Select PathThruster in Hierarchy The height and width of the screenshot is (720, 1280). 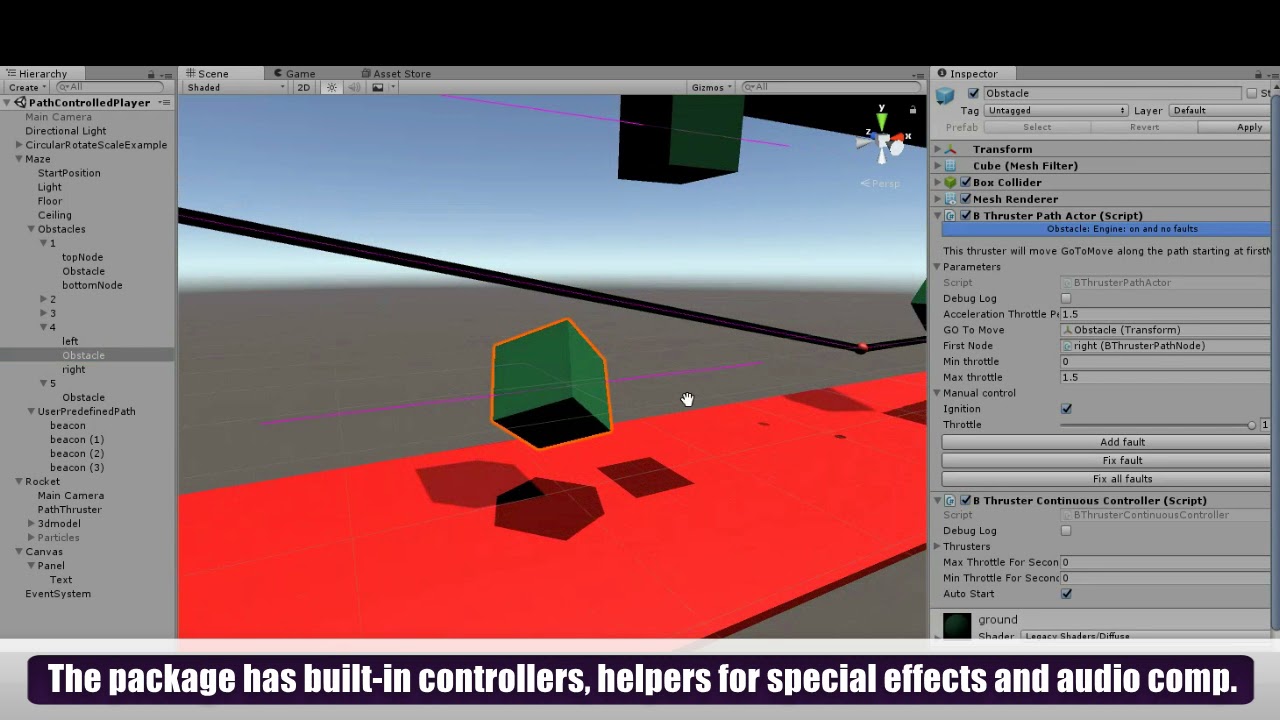point(70,510)
